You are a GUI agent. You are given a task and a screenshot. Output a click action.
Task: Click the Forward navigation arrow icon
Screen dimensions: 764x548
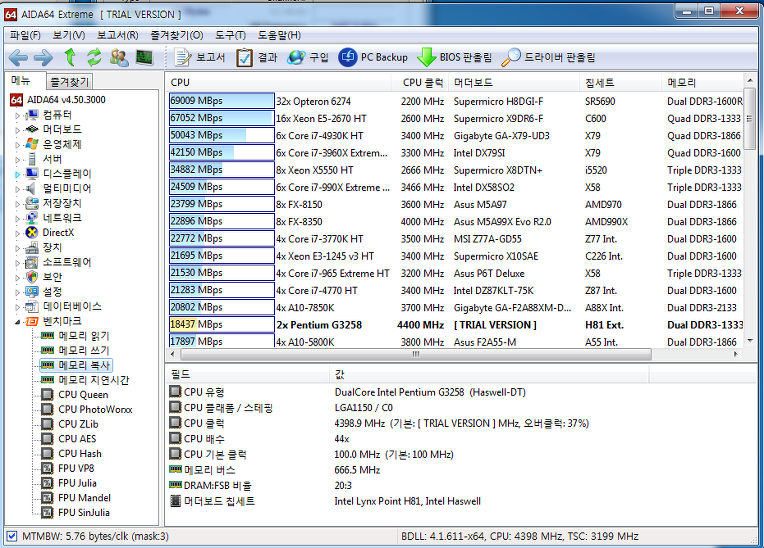coord(43,58)
